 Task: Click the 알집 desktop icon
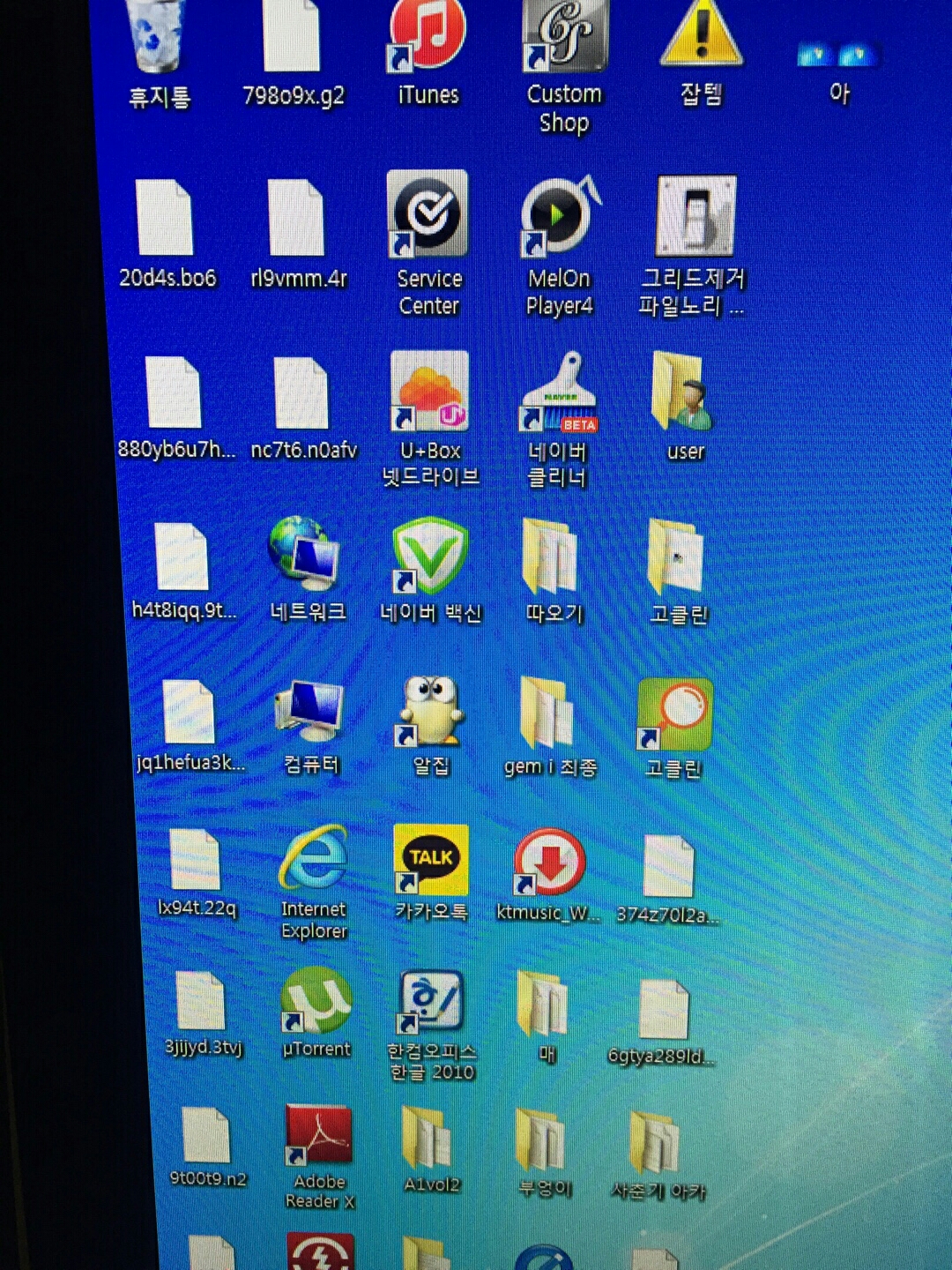pos(430,712)
